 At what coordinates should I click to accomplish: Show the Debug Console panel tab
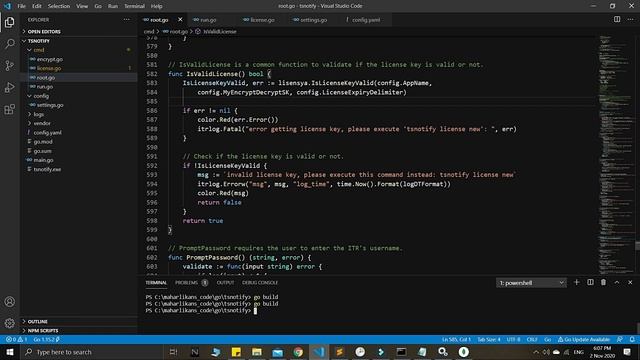click(x=260, y=282)
